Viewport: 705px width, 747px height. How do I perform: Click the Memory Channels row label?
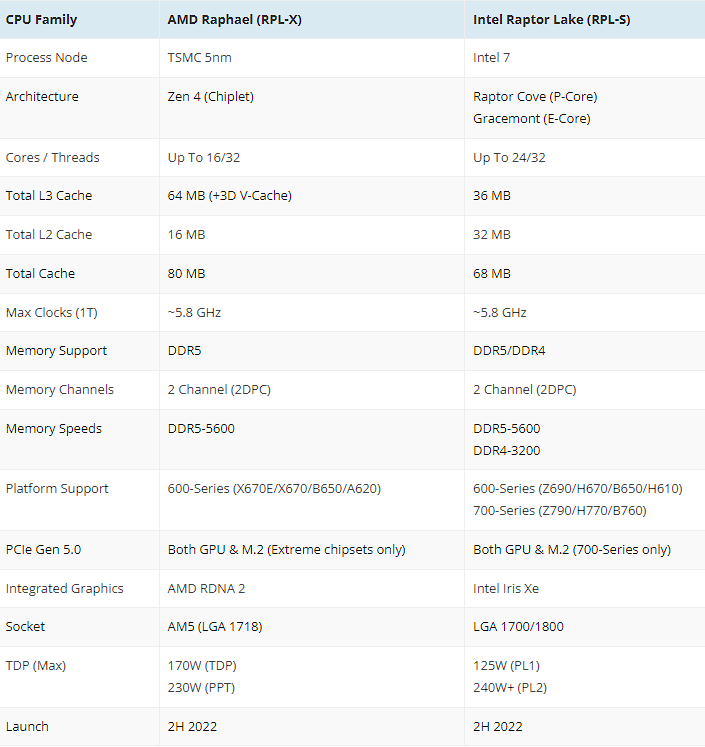coord(60,390)
